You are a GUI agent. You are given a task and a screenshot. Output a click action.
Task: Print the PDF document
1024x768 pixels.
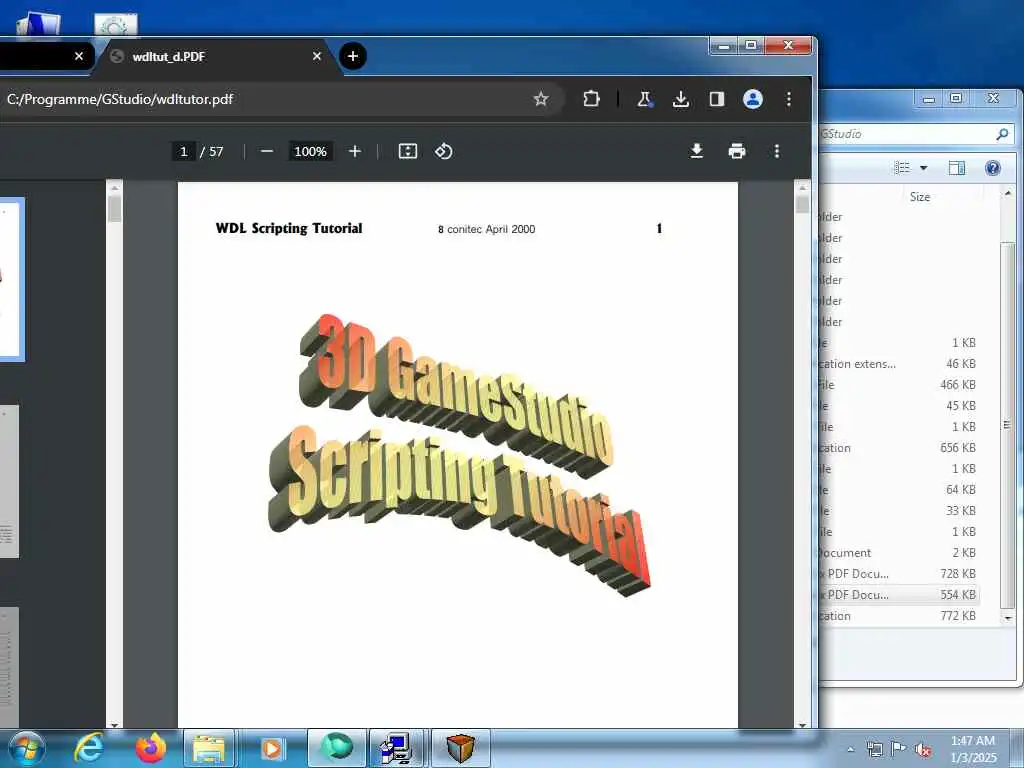(737, 152)
